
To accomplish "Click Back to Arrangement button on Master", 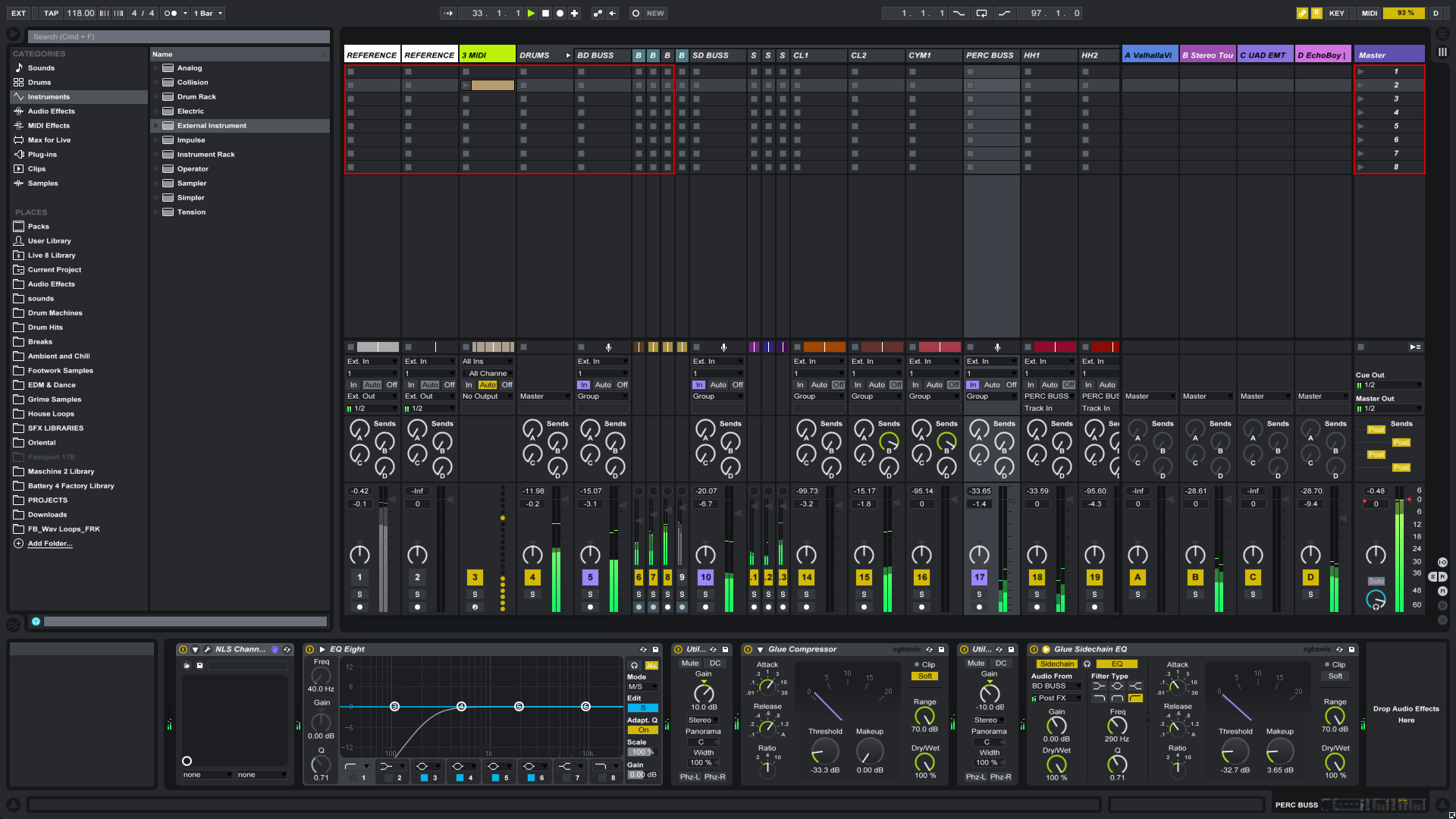I will click(x=1415, y=347).
